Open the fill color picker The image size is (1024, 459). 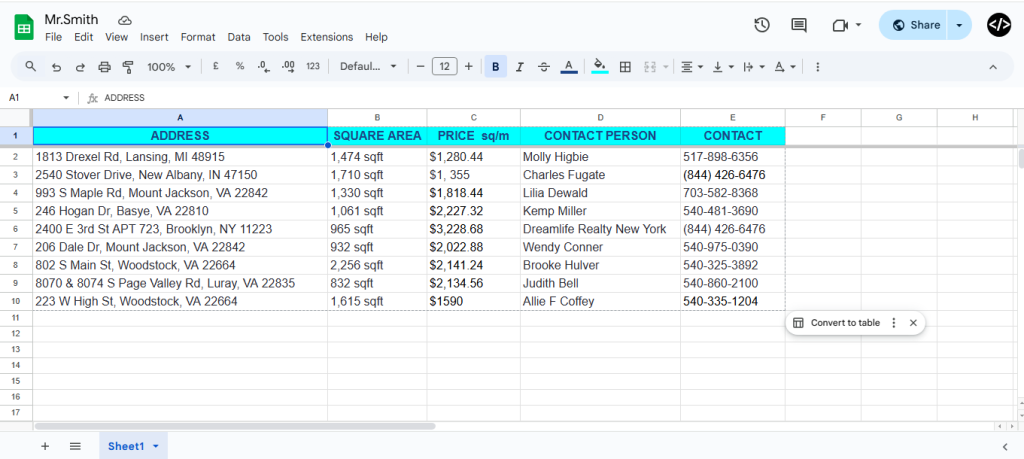tap(600, 67)
